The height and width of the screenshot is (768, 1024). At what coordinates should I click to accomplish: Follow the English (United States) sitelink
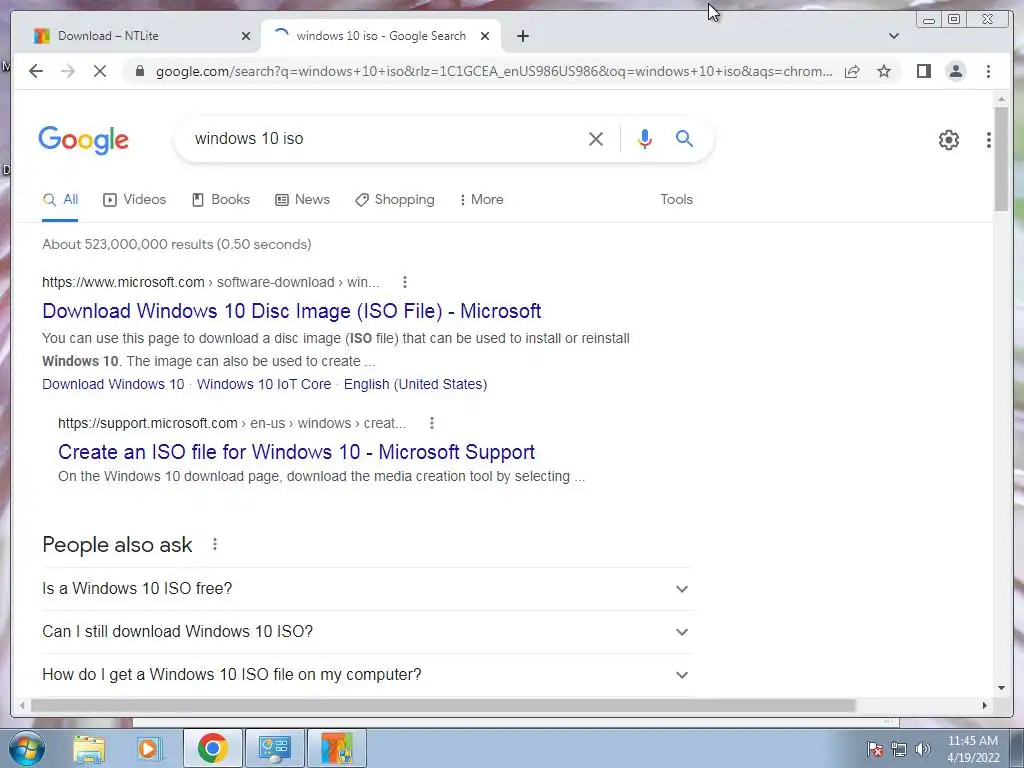tap(415, 384)
